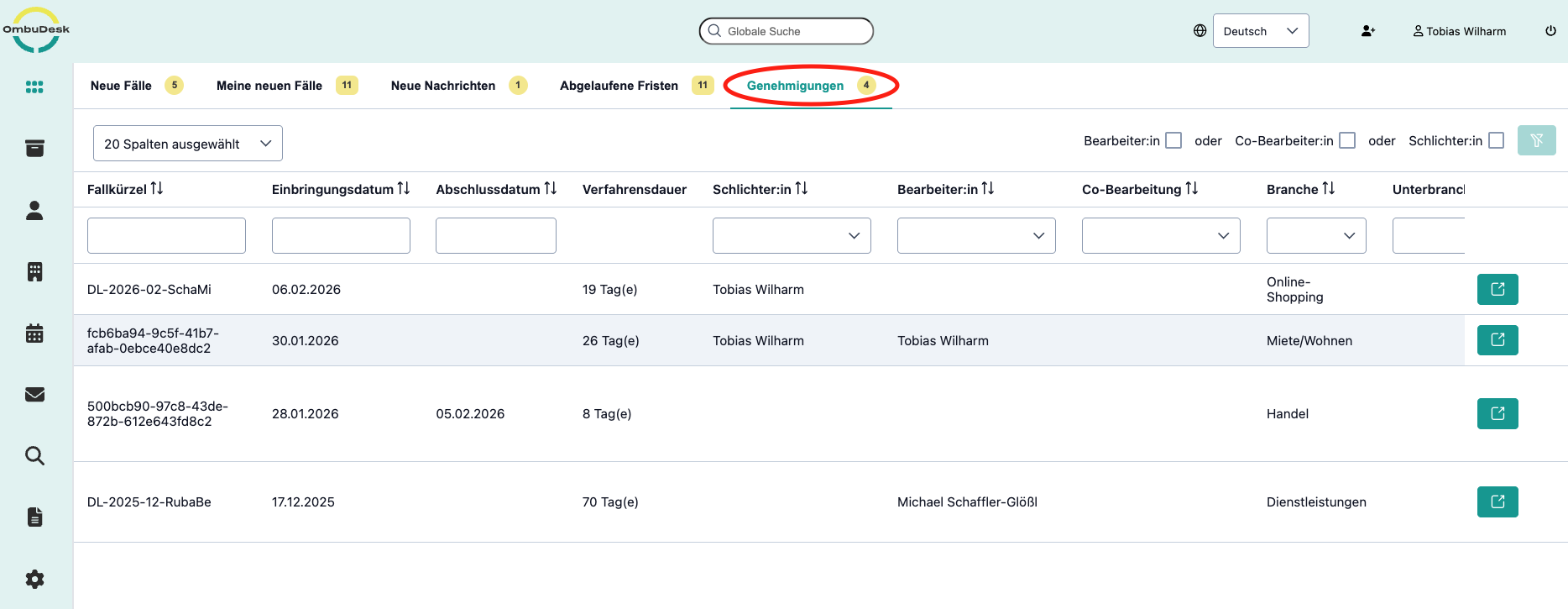Screen dimensions: 1568x609
Task: Open the envelope messages icon in sidebar
Action: pyautogui.click(x=34, y=395)
